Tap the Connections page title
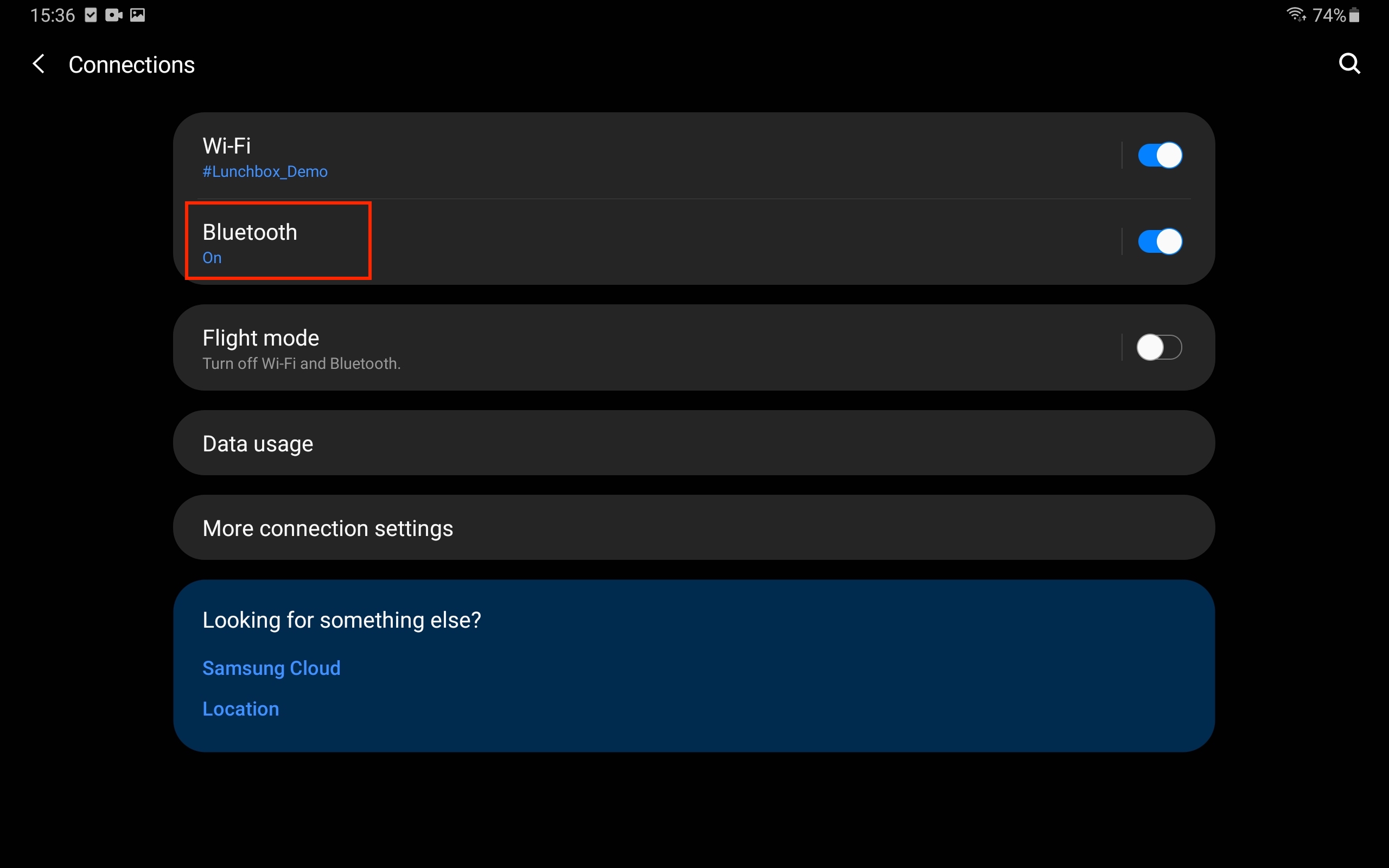Image resolution: width=1389 pixels, height=868 pixels. pos(131,65)
